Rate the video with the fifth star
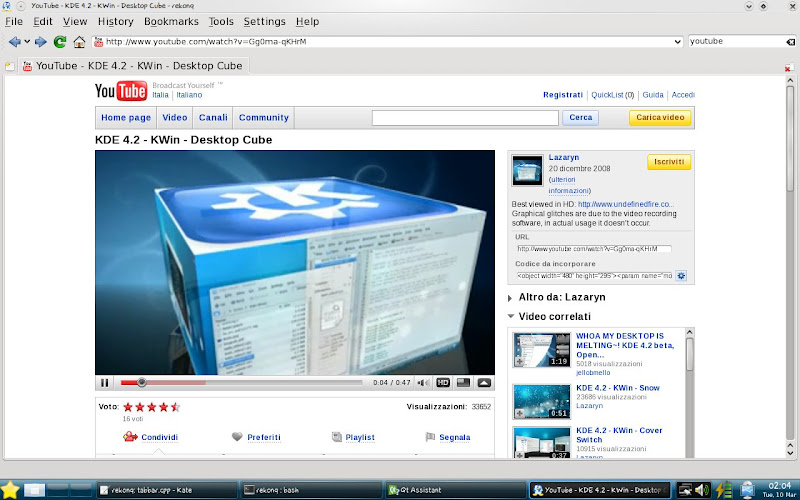 pyautogui.click(x=176, y=407)
